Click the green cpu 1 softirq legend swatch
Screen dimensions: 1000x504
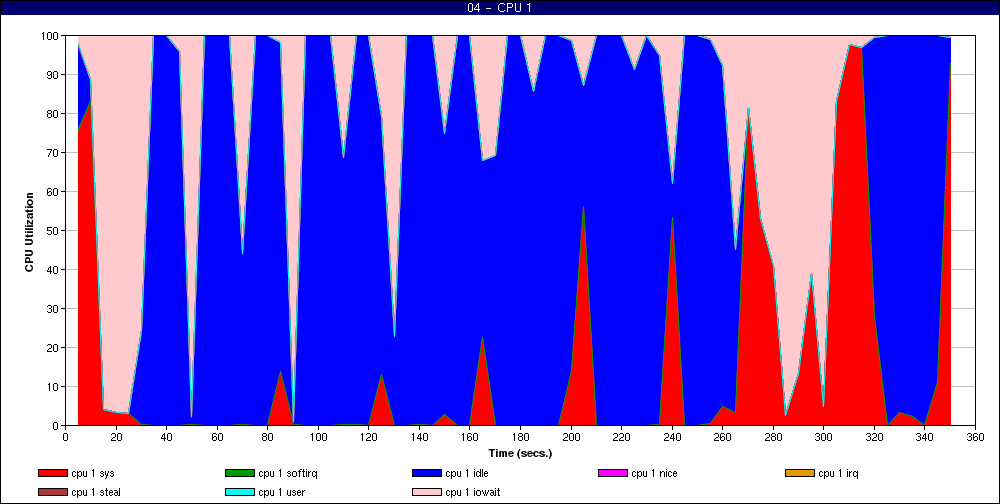[239, 473]
